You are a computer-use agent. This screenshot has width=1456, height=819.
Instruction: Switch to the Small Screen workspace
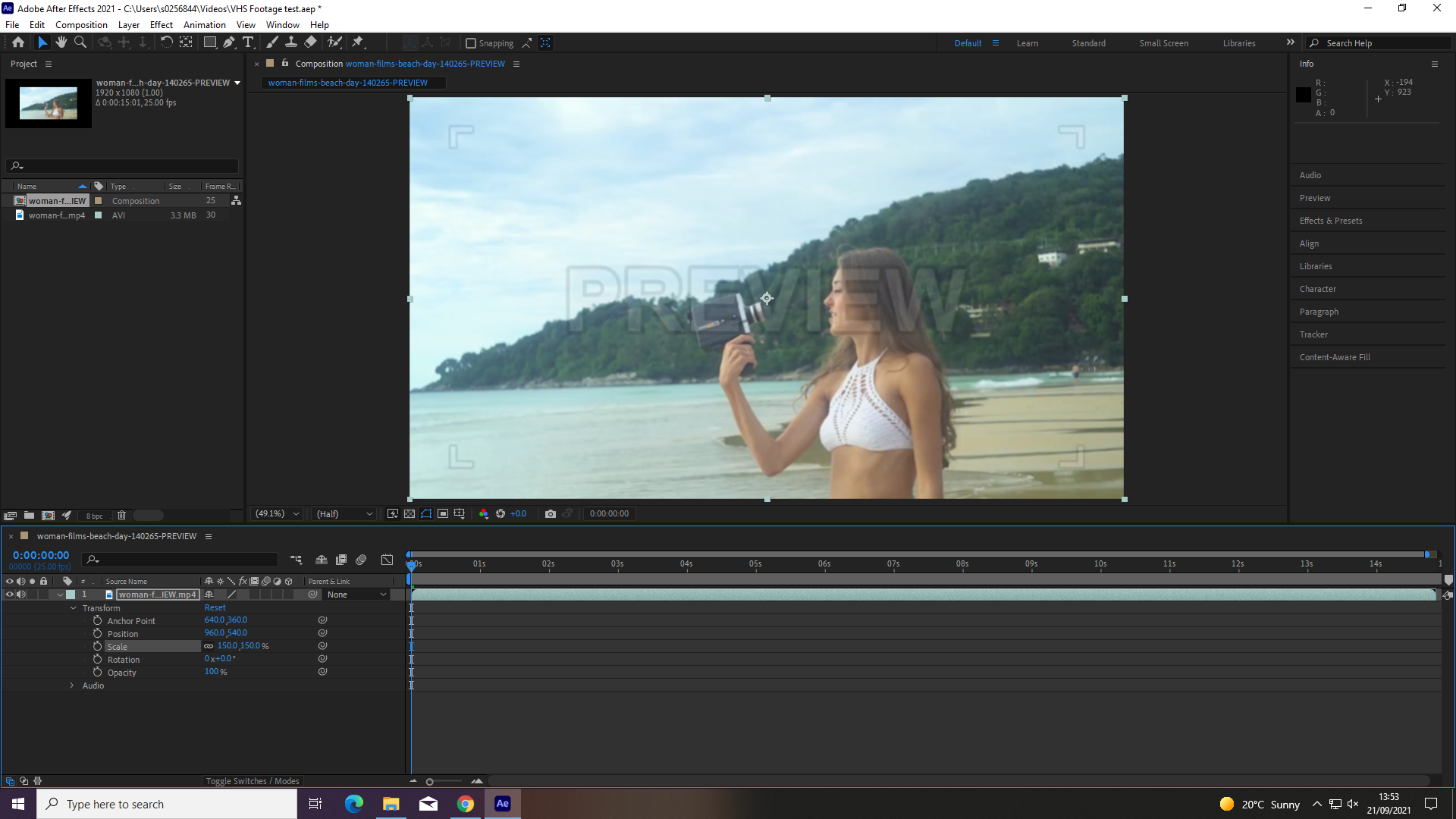1163,43
